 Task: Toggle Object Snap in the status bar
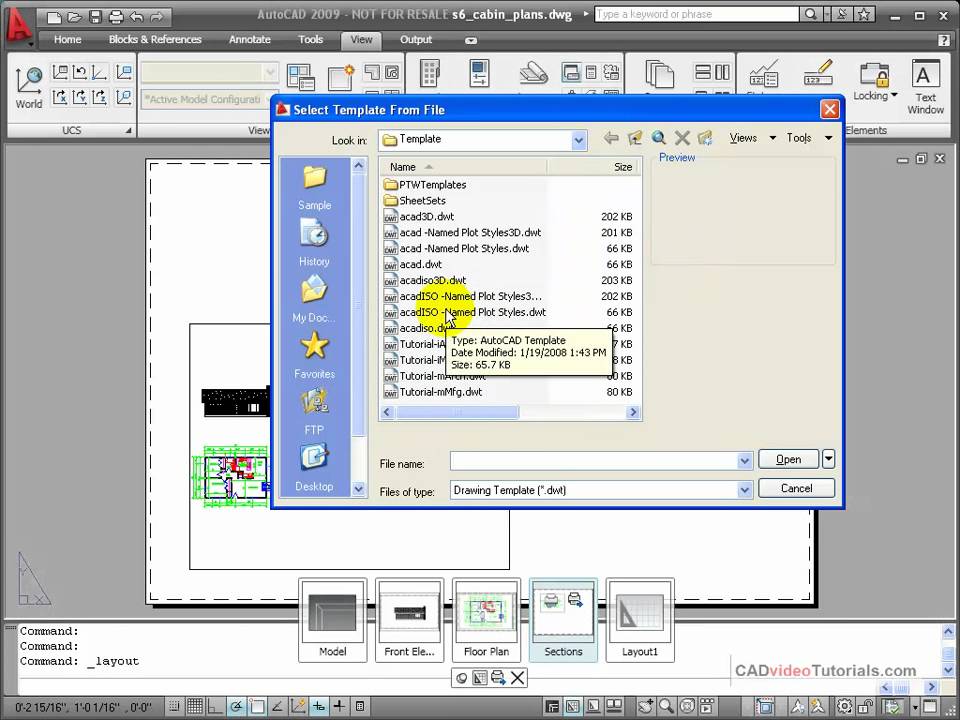pos(256,707)
